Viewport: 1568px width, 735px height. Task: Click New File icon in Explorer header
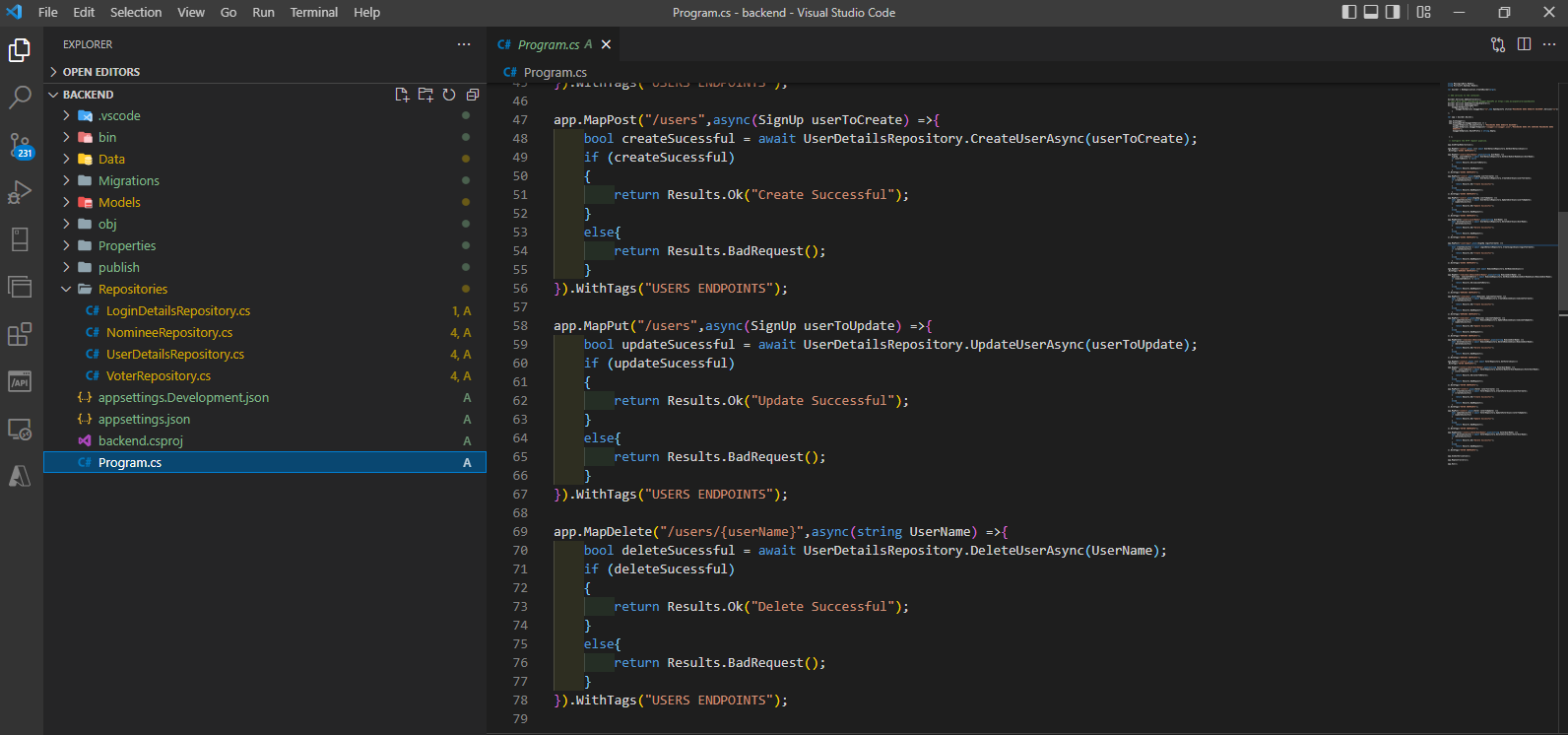402,95
